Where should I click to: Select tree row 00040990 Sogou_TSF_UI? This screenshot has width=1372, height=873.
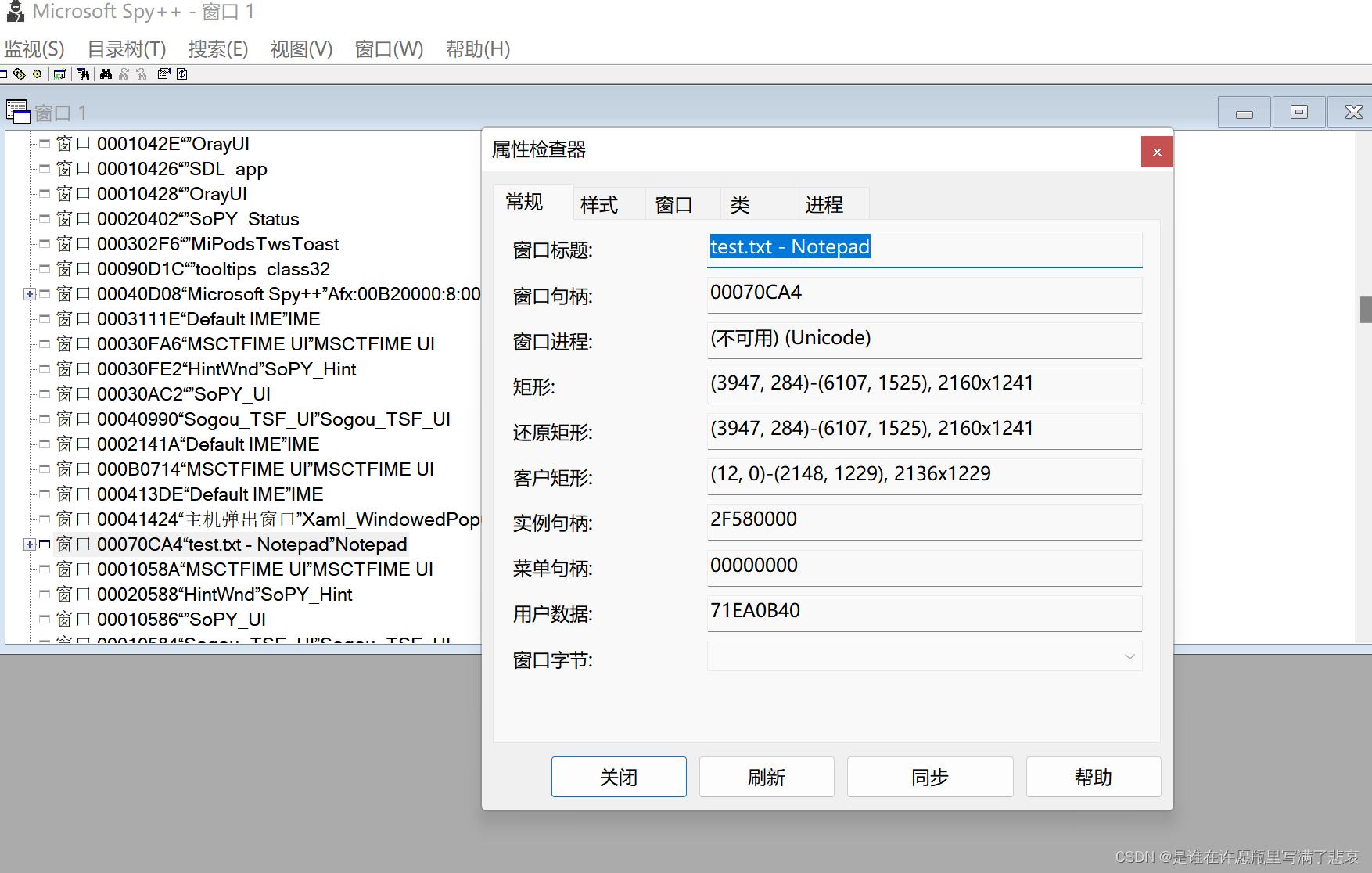(253, 419)
